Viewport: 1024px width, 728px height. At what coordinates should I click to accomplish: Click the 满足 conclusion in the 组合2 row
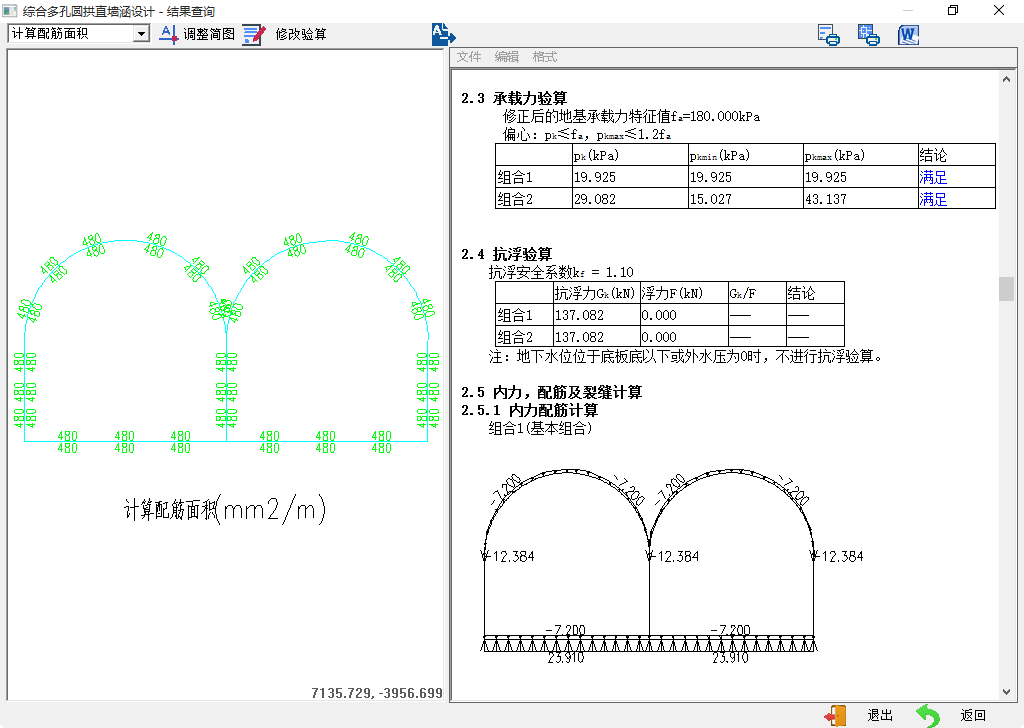(x=933, y=199)
